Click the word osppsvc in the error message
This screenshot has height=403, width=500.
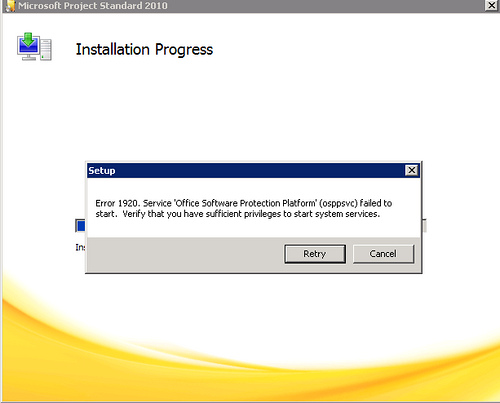[338, 203]
